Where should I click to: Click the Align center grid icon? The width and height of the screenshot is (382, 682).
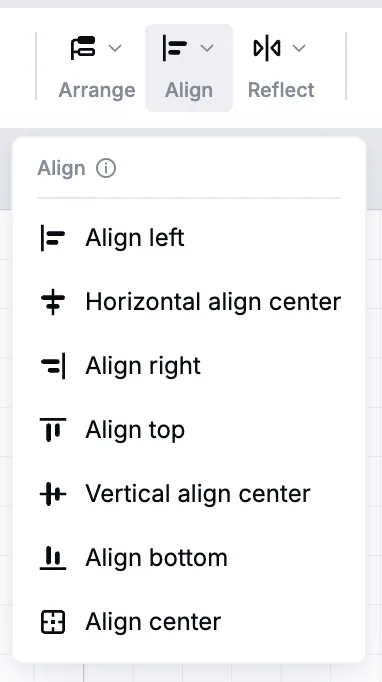coord(53,622)
